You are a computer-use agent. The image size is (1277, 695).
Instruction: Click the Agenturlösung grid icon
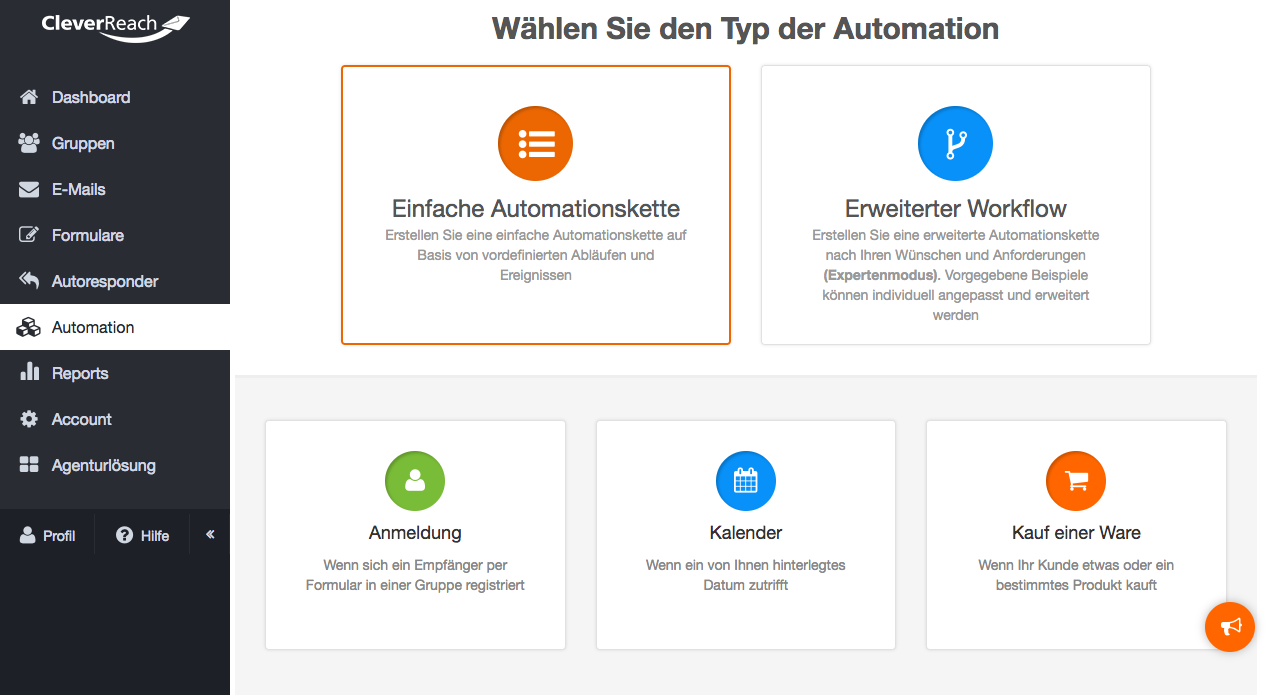[x=29, y=465]
